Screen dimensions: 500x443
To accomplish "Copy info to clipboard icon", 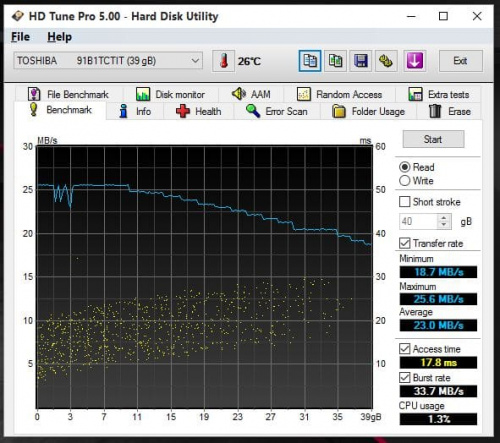I will 310,61.
